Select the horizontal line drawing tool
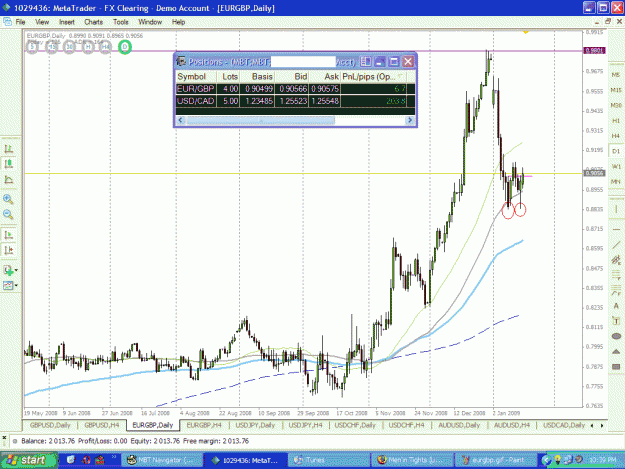Screen dimensions: 625x469 pos(616,230)
